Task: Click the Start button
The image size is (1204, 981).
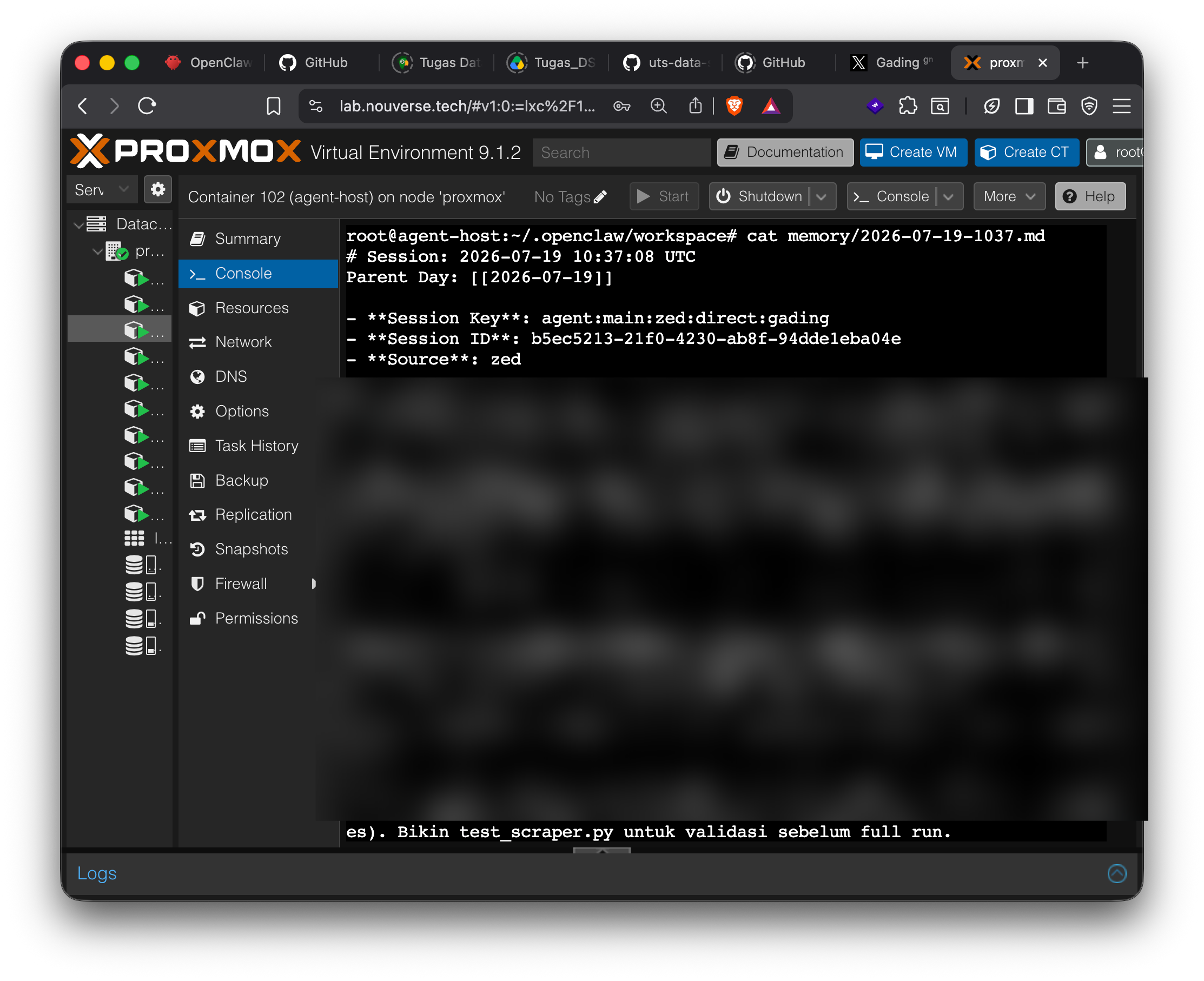Action: (664, 196)
